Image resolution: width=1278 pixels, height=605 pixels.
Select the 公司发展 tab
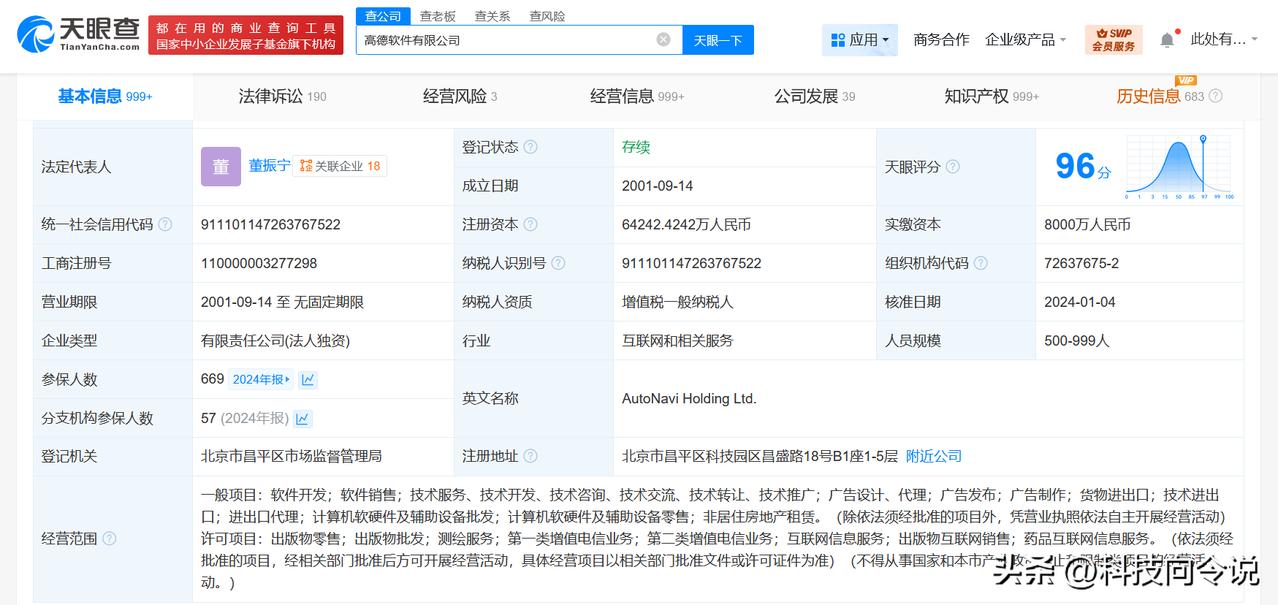coord(814,97)
